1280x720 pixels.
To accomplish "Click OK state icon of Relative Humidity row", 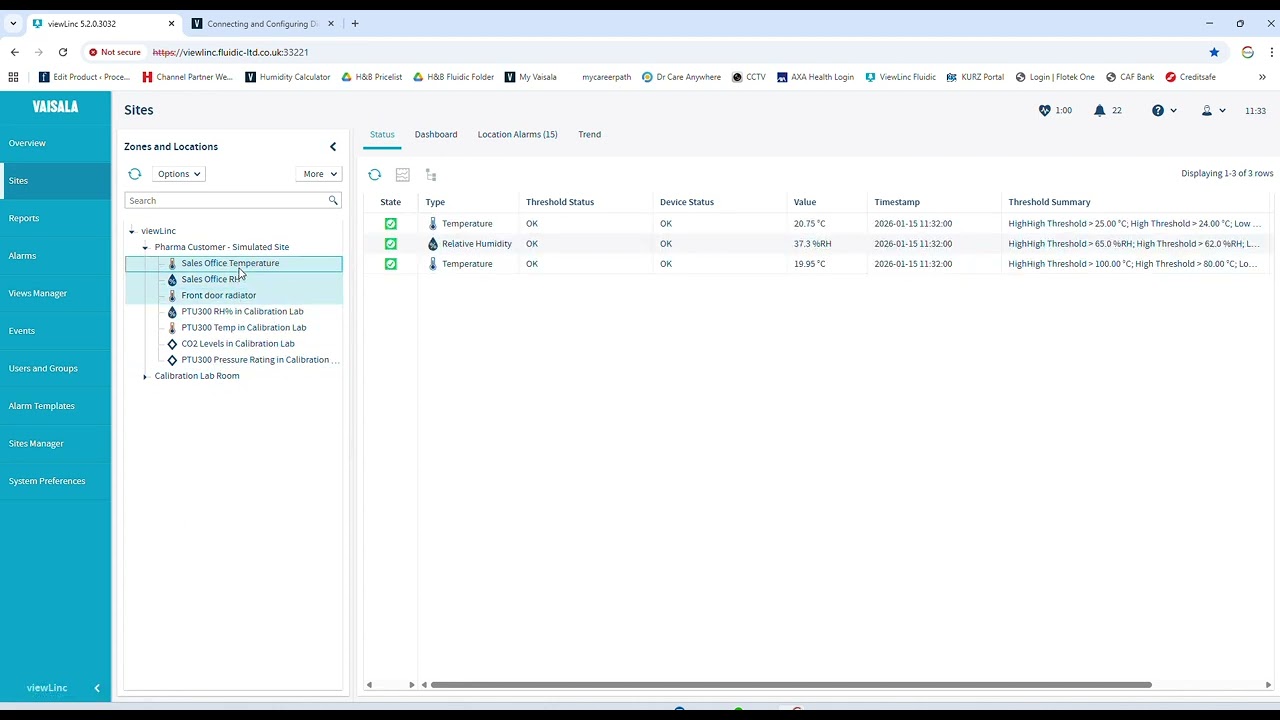I will point(391,244).
